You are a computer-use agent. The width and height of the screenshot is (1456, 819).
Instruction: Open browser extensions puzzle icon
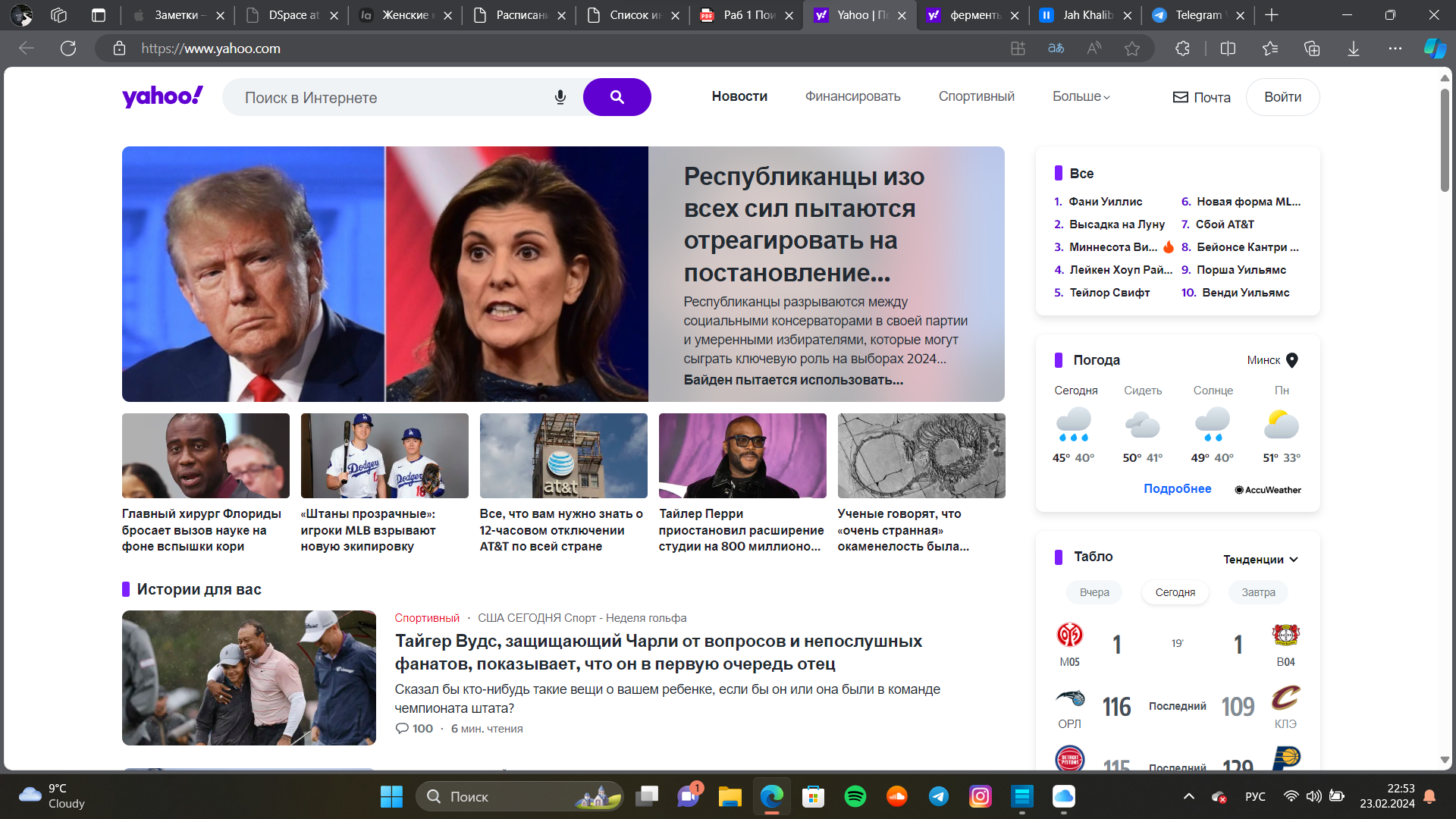pyautogui.click(x=1182, y=49)
